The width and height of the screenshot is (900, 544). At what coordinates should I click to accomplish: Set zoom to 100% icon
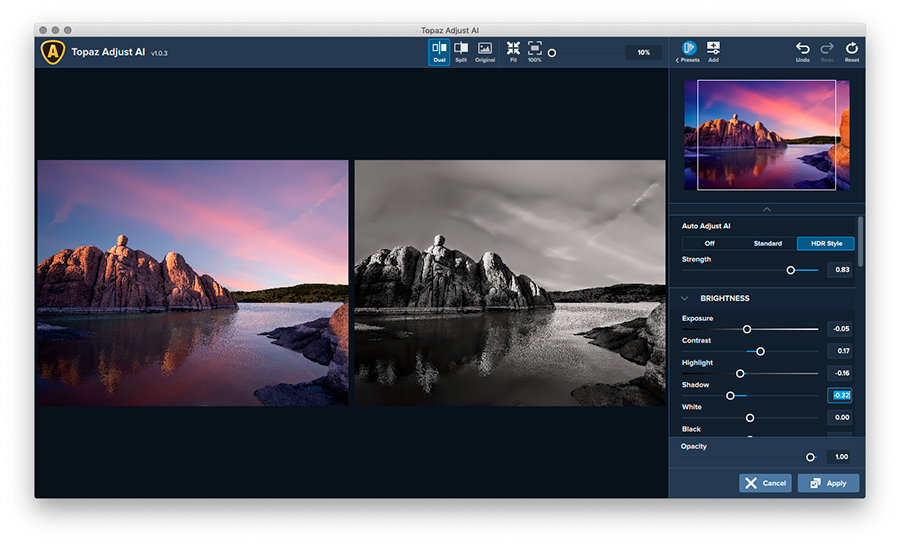coord(535,51)
